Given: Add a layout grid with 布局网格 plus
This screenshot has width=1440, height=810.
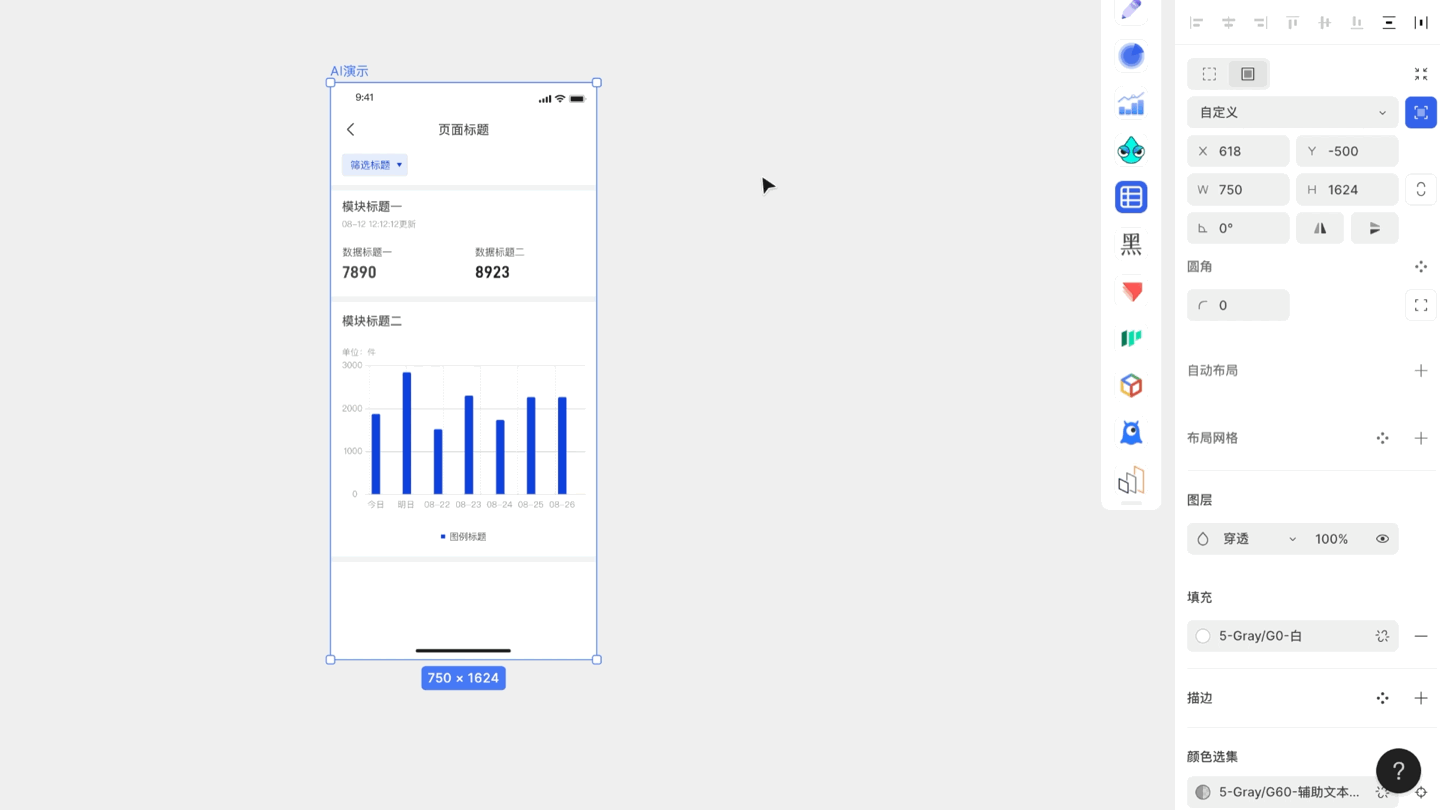Looking at the screenshot, I should 1421,438.
